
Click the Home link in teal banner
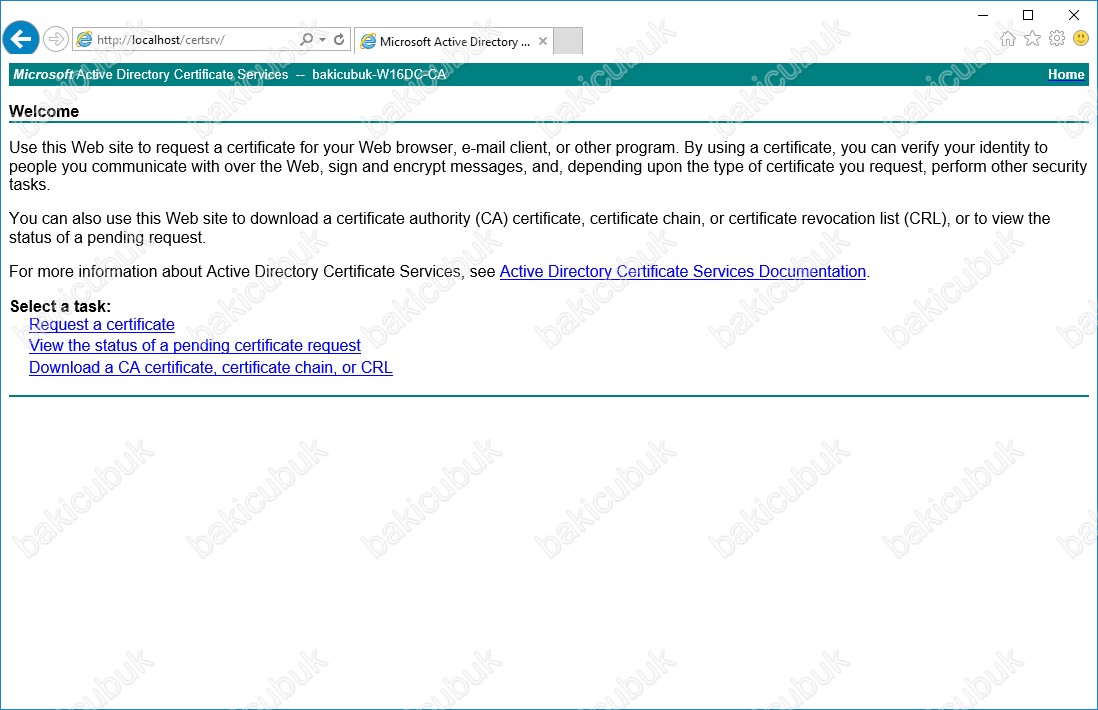[x=1066, y=74]
